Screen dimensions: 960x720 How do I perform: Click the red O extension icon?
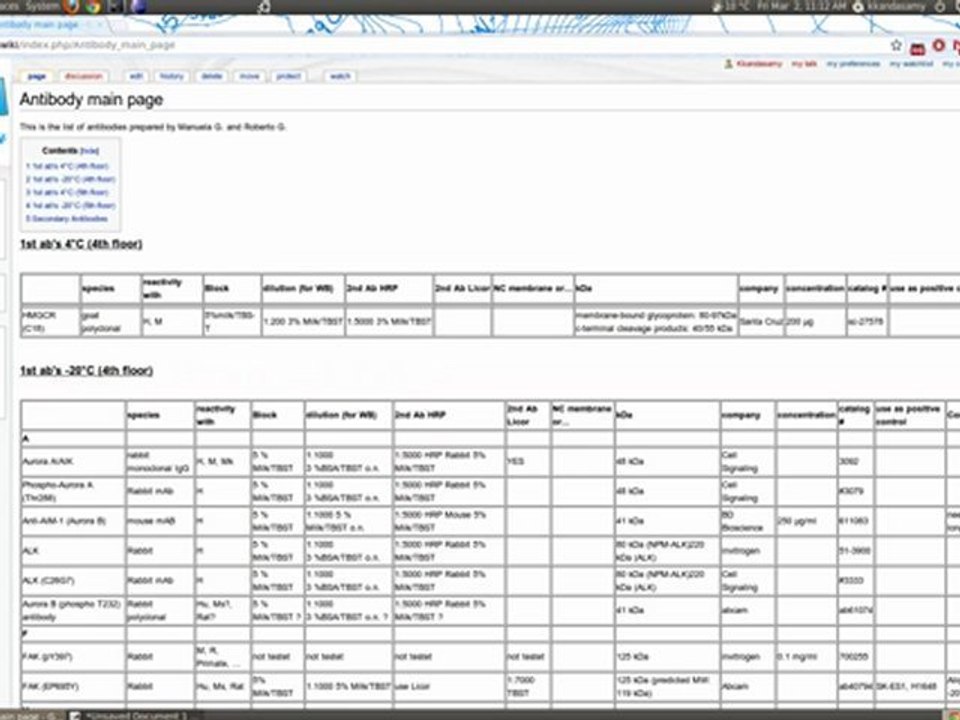(939, 45)
